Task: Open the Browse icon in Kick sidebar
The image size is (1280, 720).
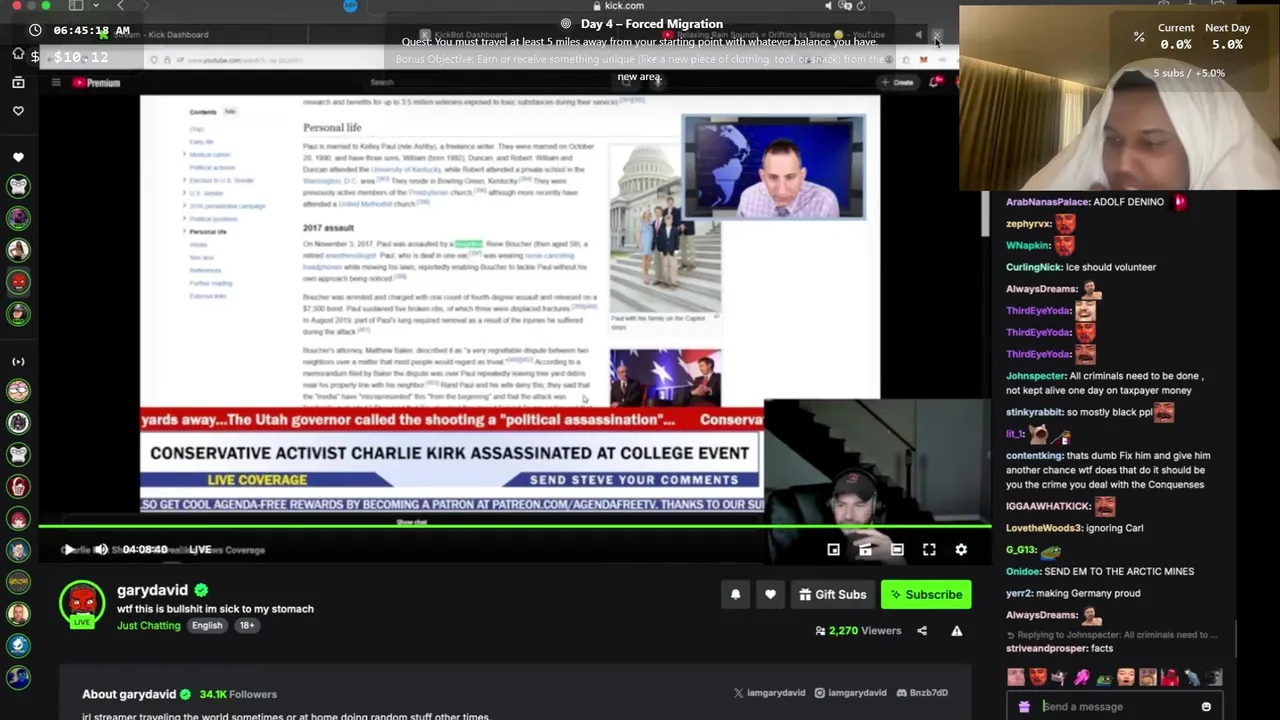Action: point(18,82)
